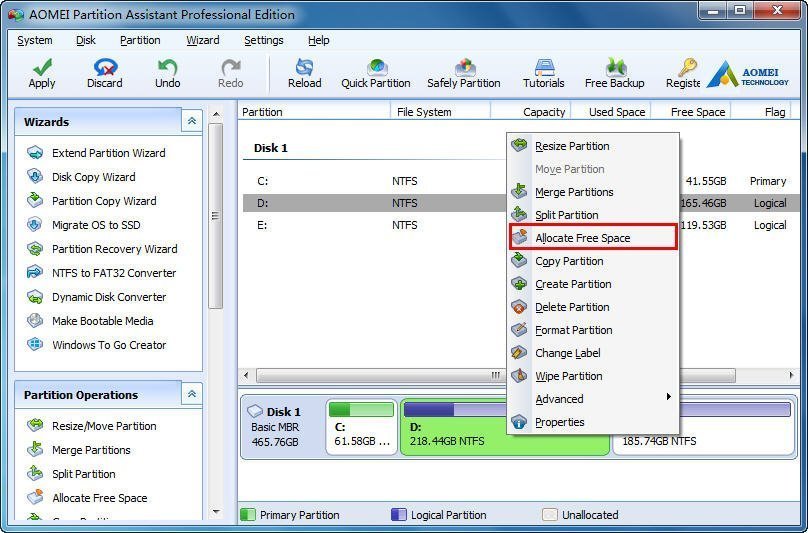The height and width of the screenshot is (533, 808).
Task: Open Windows To Go Creator
Action: click(x=96, y=345)
